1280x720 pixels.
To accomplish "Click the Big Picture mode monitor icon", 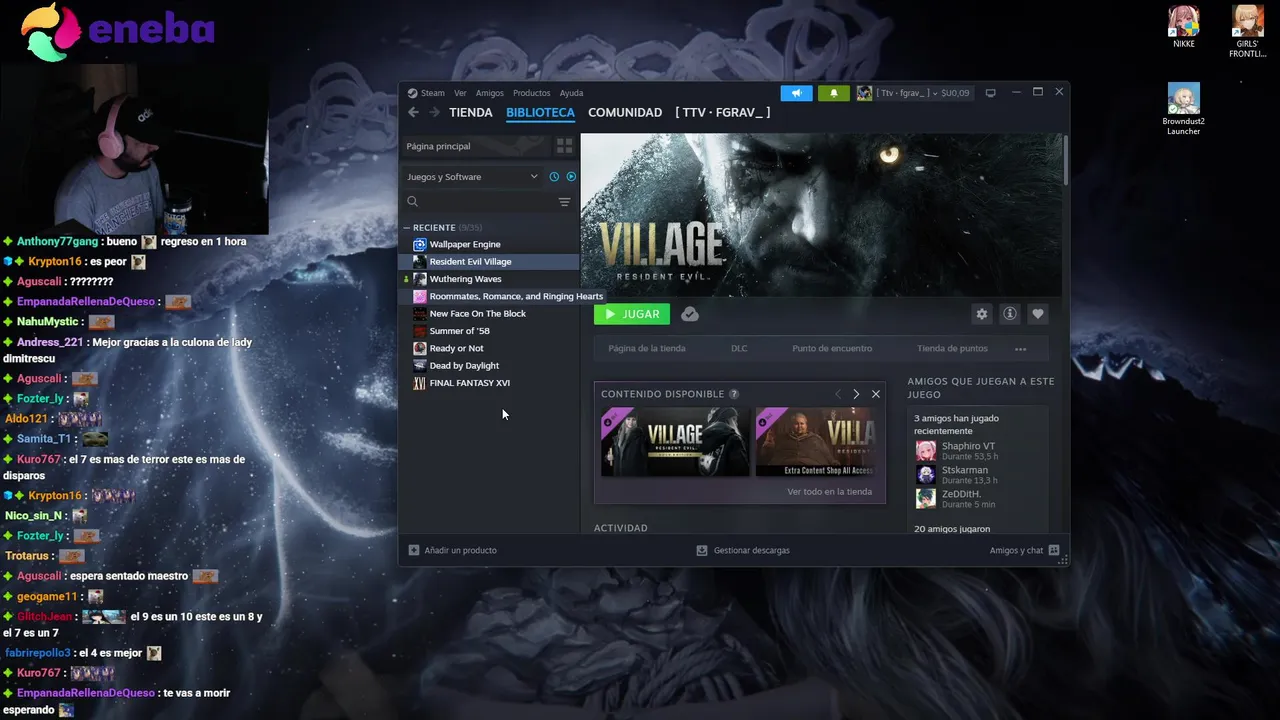I will (x=991, y=93).
